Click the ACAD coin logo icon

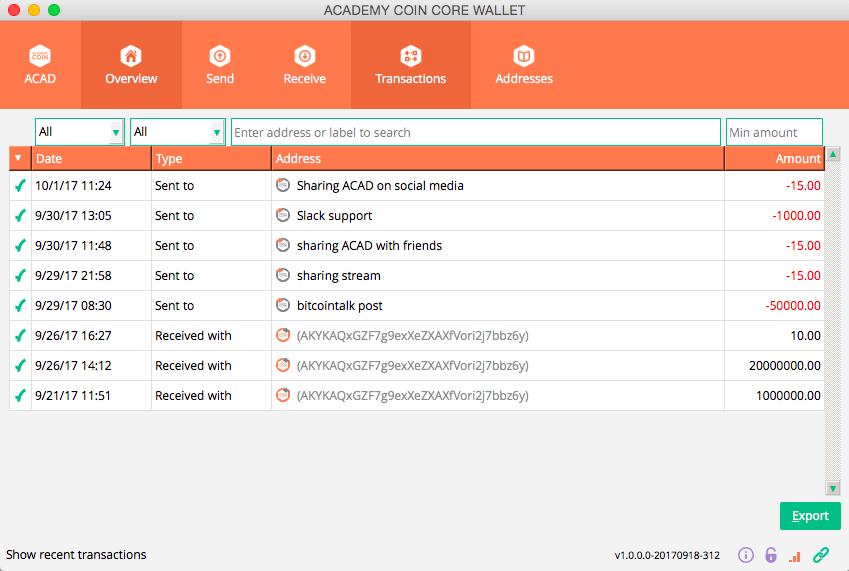(40, 56)
